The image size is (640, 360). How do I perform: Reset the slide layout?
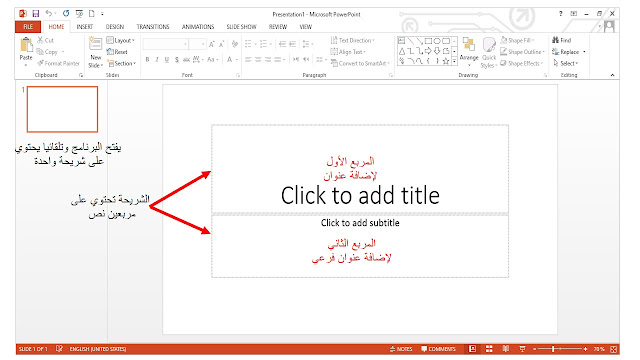tap(117, 52)
